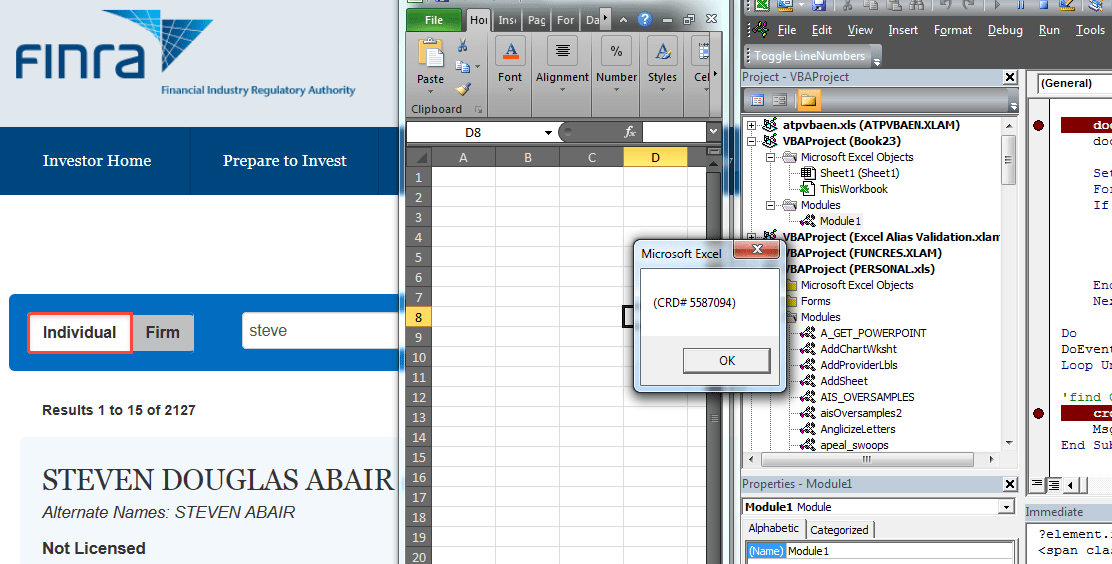Click the Copy icon in VBA toolbar
This screenshot has height=564, width=1112.
point(870,5)
